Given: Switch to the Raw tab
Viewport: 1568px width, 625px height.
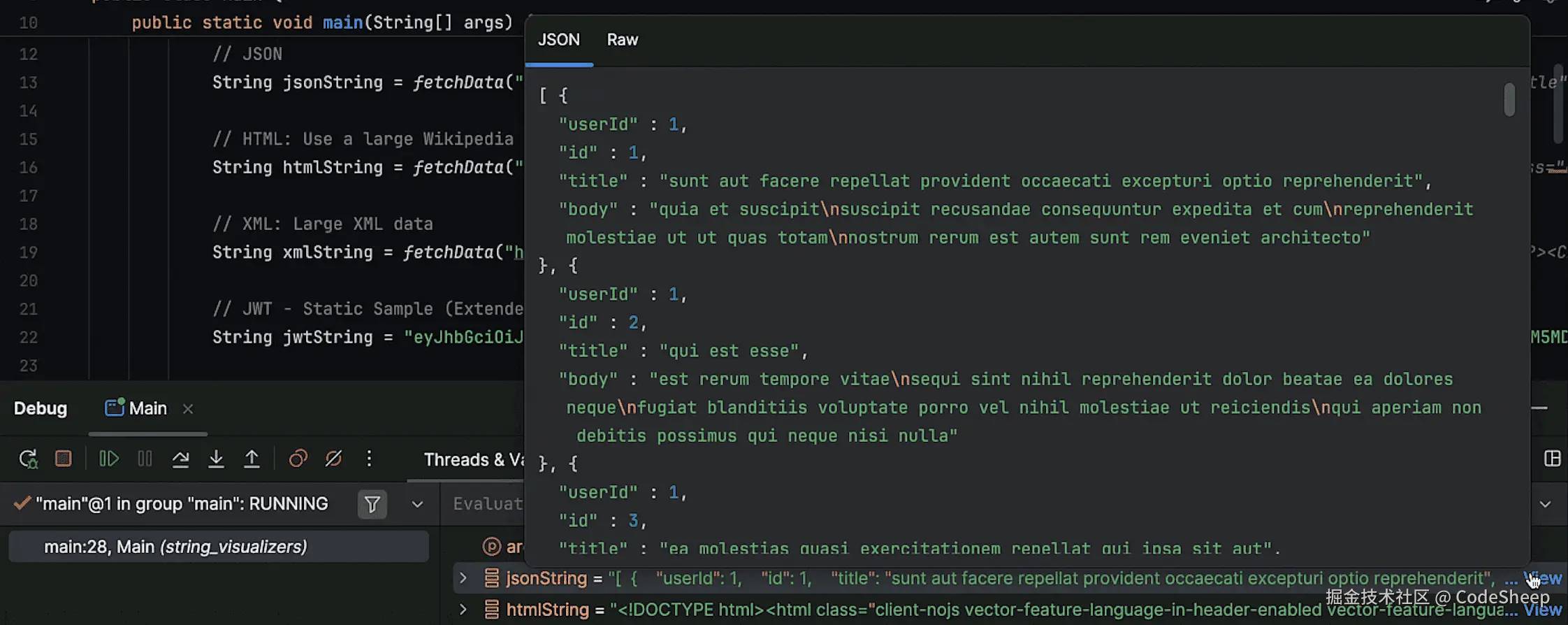Looking at the screenshot, I should (x=622, y=40).
